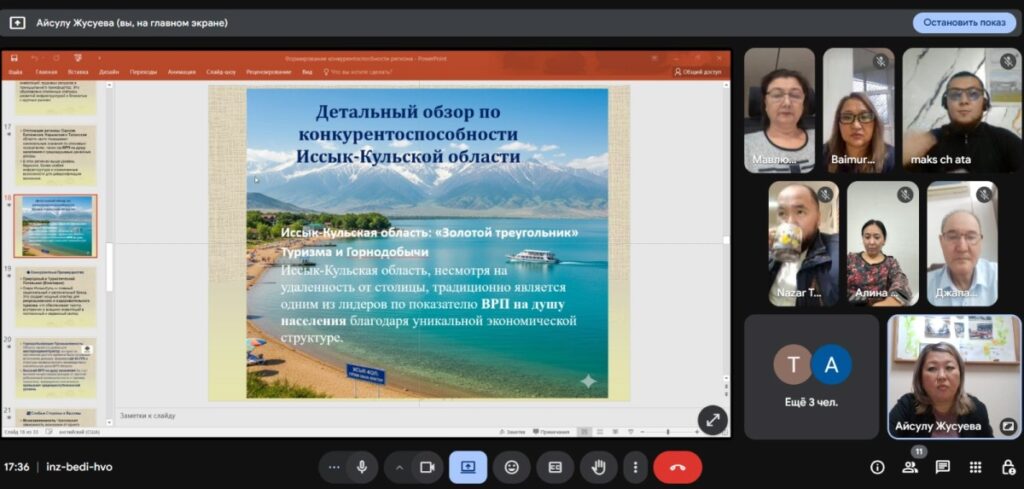Open the emoji reactions icon
The image size is (1024, 489).
512,467
